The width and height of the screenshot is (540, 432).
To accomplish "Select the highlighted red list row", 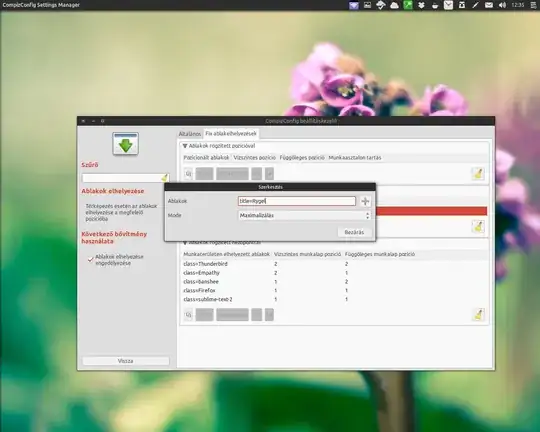I will click(431, 211).
